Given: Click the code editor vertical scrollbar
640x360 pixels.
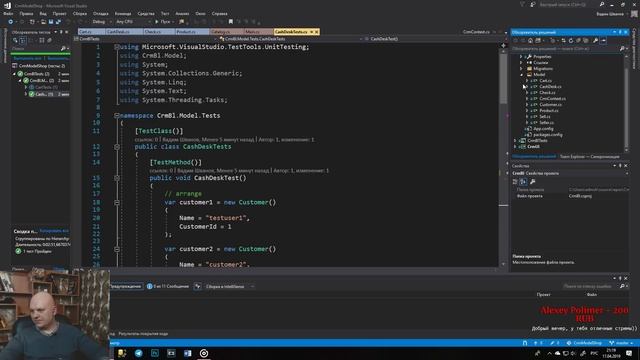Looking at the screenshot, I should (x=503, y=155).
